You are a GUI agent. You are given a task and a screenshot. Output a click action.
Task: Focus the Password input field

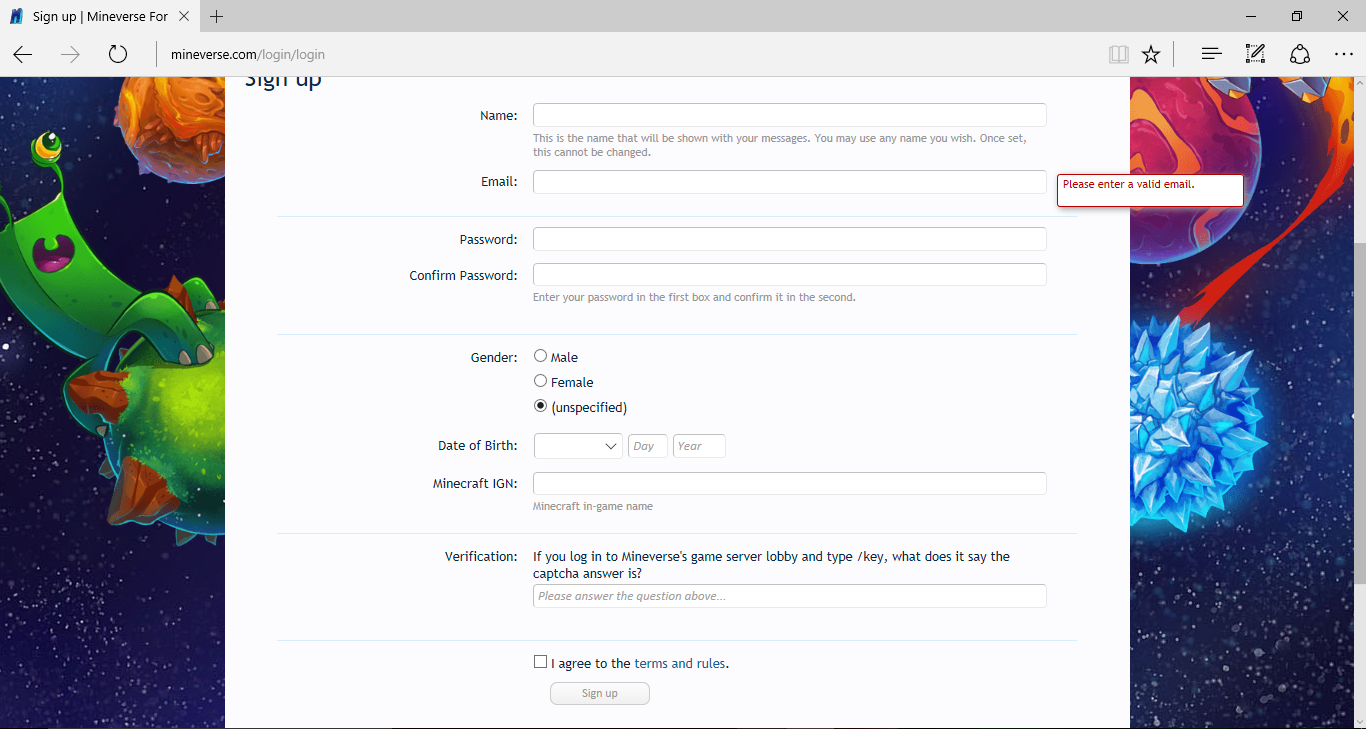tap(789, 239)
